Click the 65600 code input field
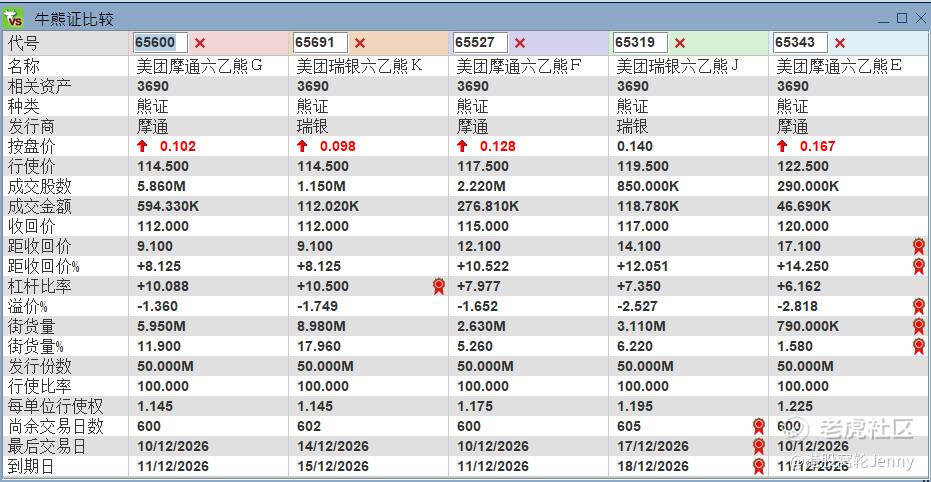The width and height of the screenshot is (931, 482). coord(160,43)
